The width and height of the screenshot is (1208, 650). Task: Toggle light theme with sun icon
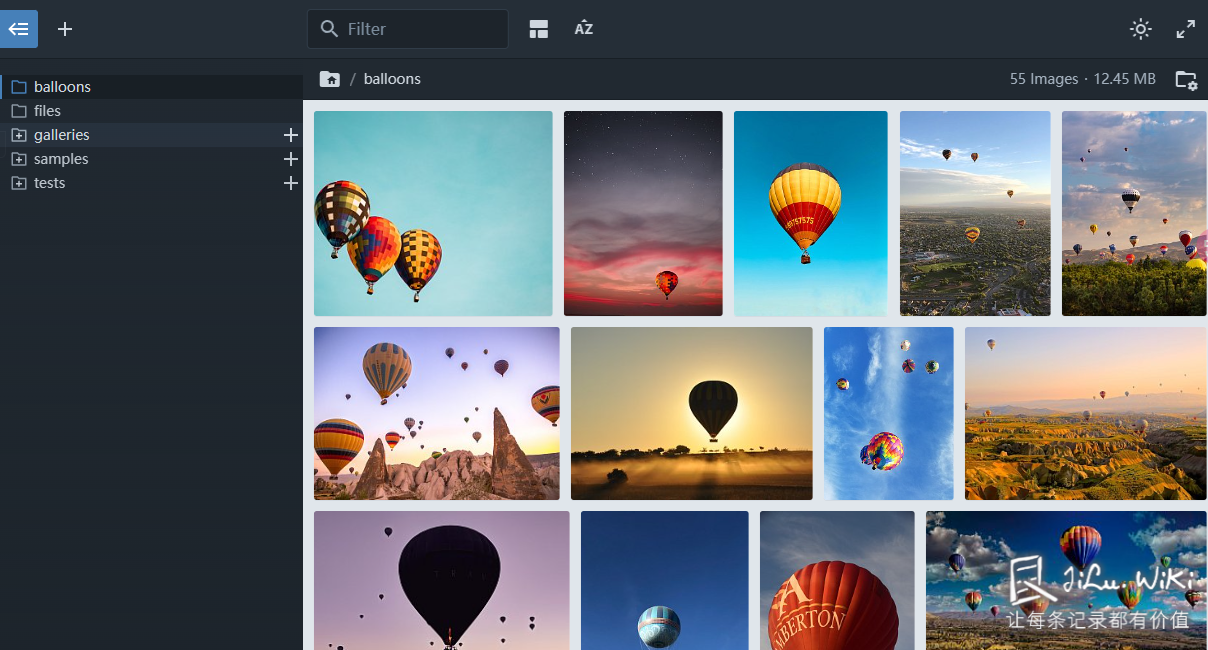[x=1141, y=29]
